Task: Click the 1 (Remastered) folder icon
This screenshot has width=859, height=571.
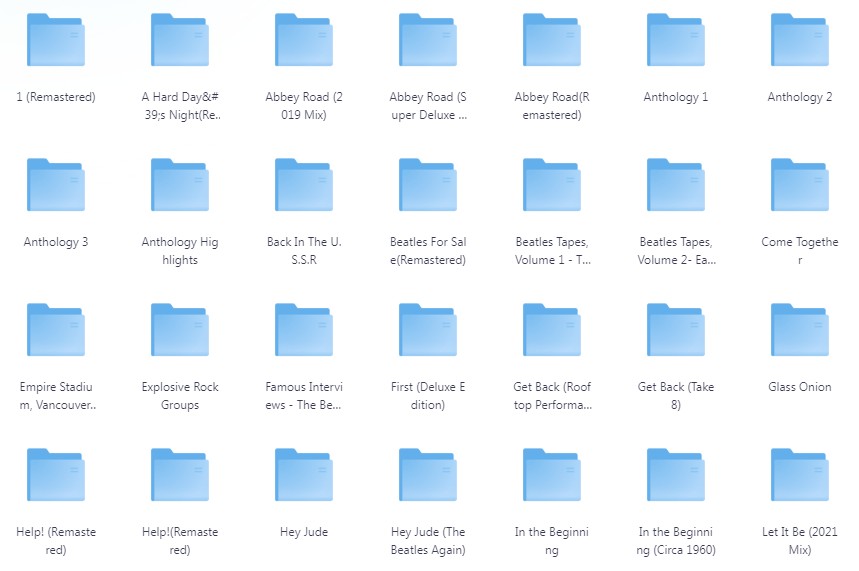Action: [x=56, y=41]
